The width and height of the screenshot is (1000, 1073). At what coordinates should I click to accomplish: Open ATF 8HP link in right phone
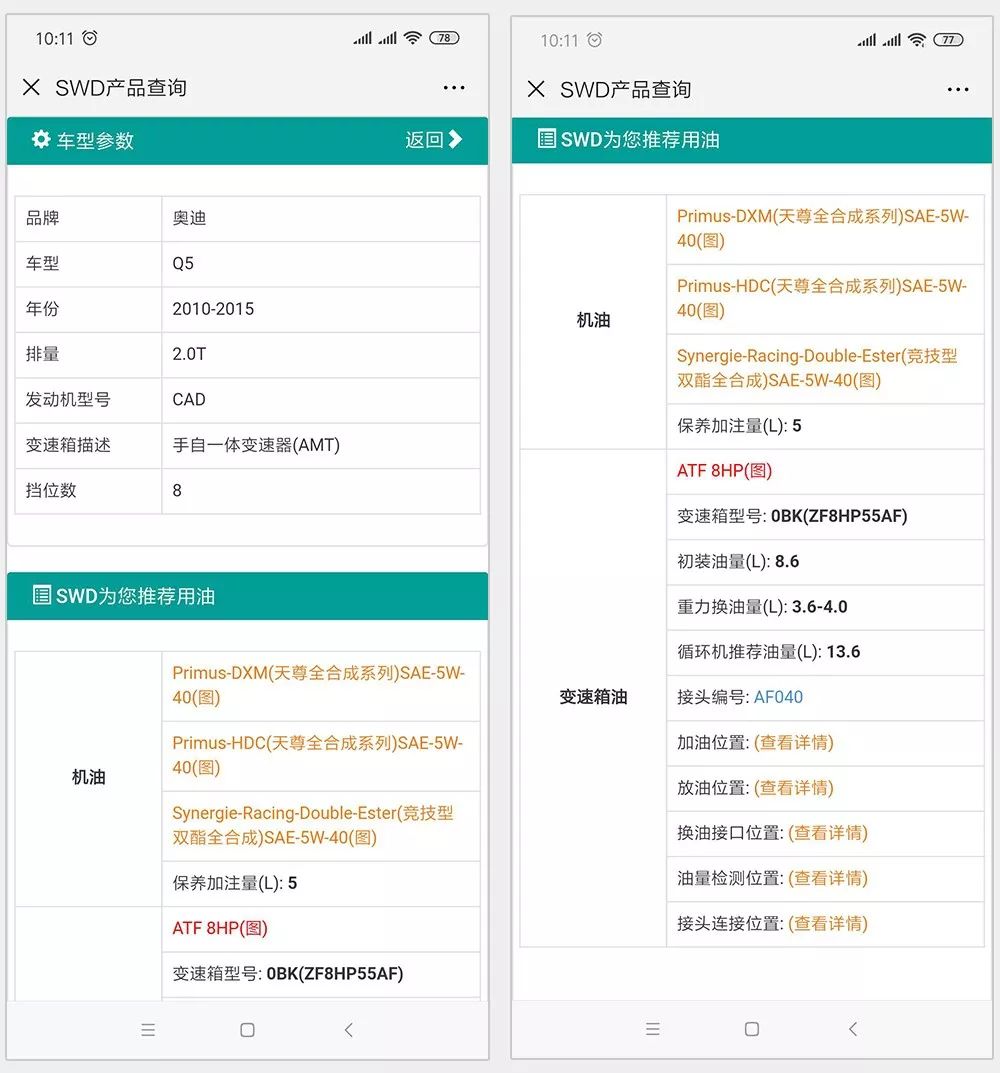pyautogui.click(x=724, y=471)
